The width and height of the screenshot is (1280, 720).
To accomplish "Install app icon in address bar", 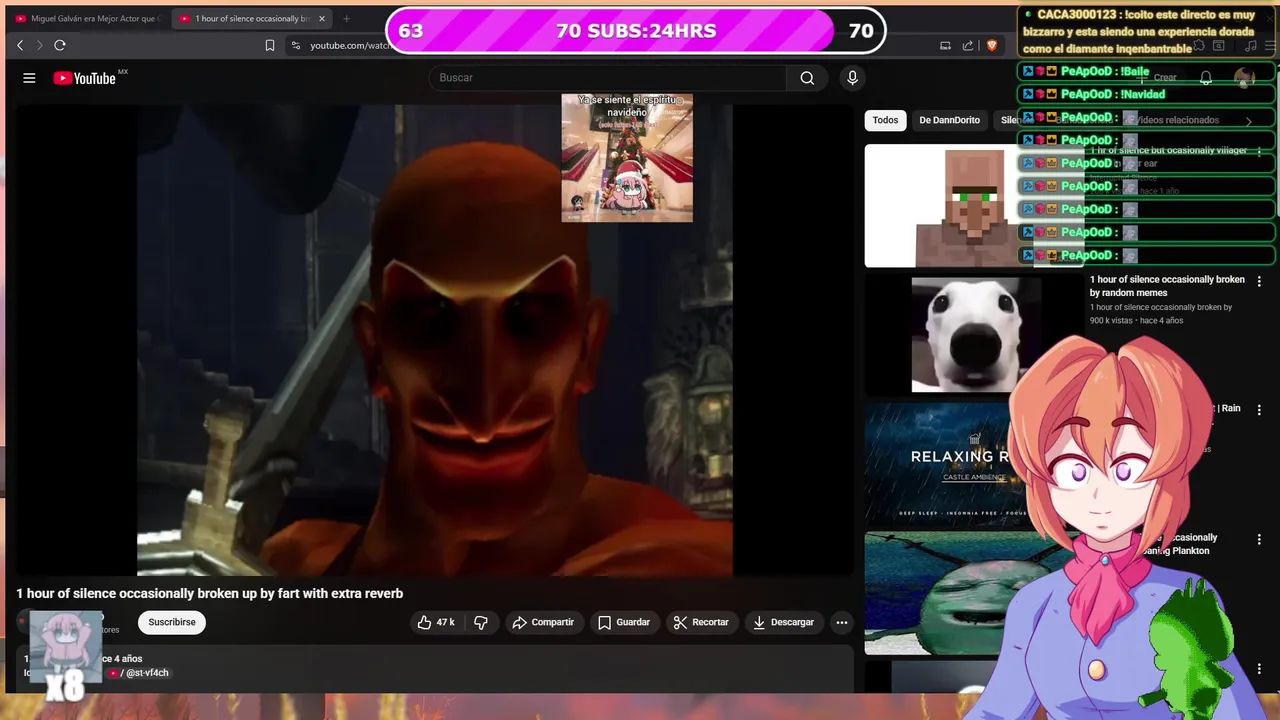I will pyautogui.click(x=945, y=45).
